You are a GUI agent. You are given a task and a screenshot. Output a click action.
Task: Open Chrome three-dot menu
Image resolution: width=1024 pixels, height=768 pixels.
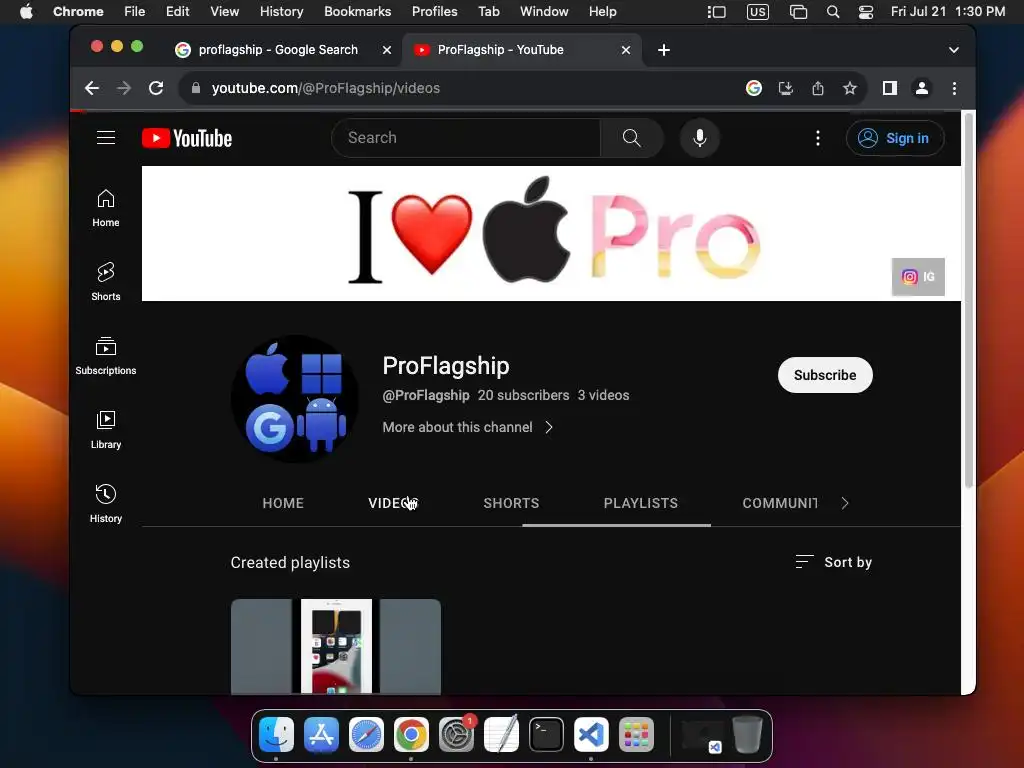pos(954,88)
